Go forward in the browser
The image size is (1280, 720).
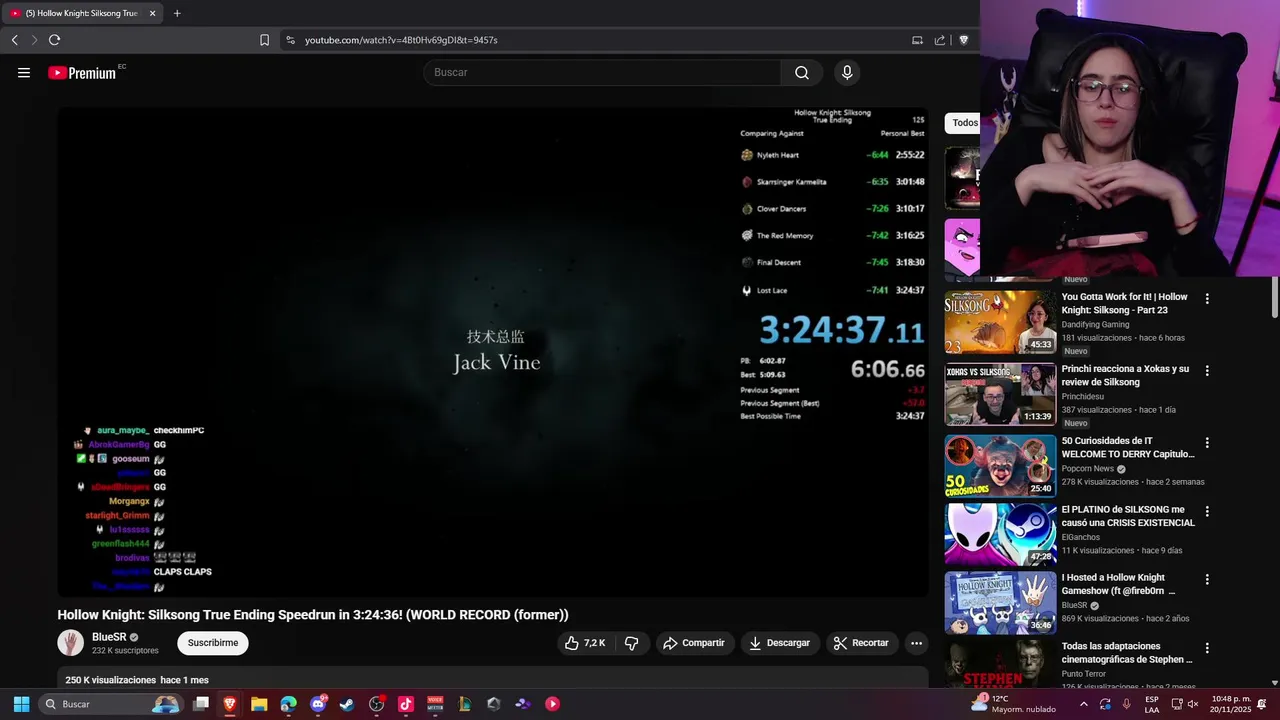coord(34,40)
